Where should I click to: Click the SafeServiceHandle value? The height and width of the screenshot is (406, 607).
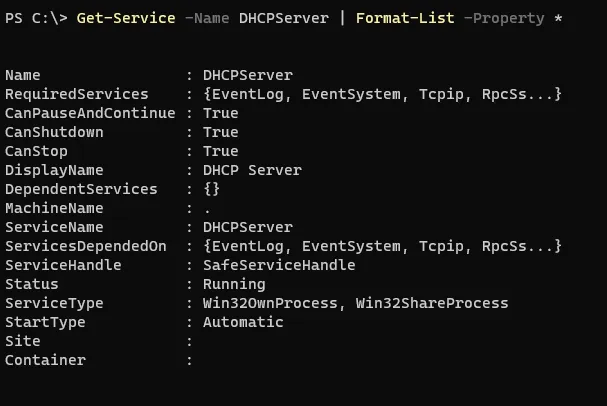click(x=278, y=265)
